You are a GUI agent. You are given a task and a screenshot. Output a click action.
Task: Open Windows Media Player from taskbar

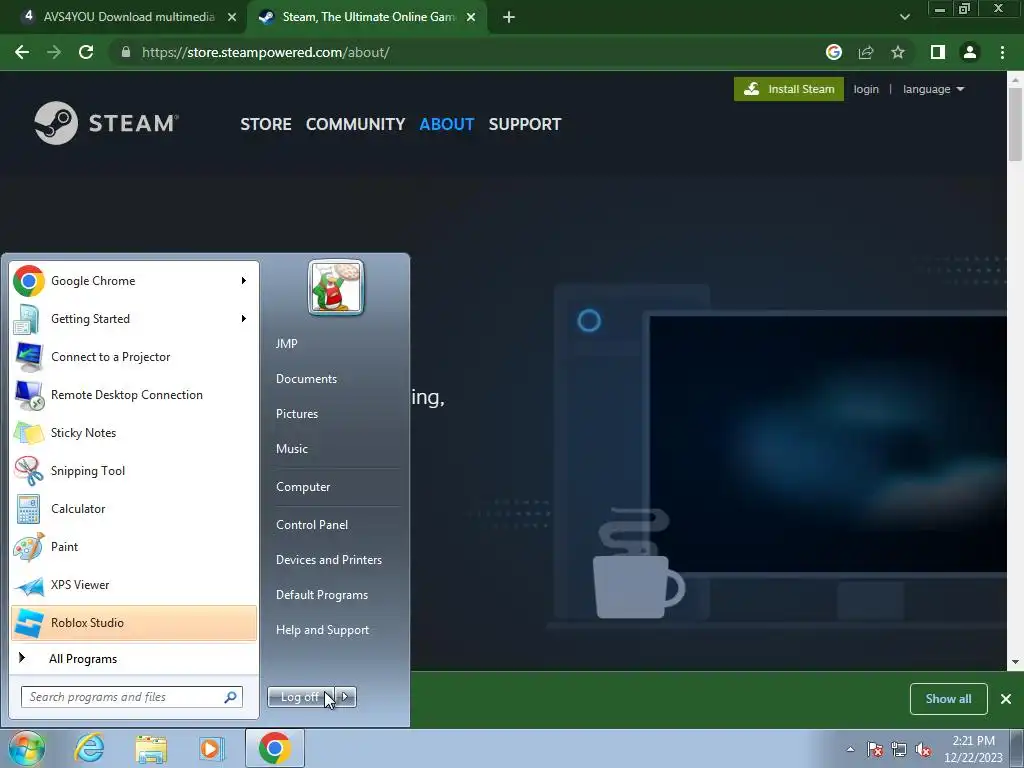click(x=211, y=748)
